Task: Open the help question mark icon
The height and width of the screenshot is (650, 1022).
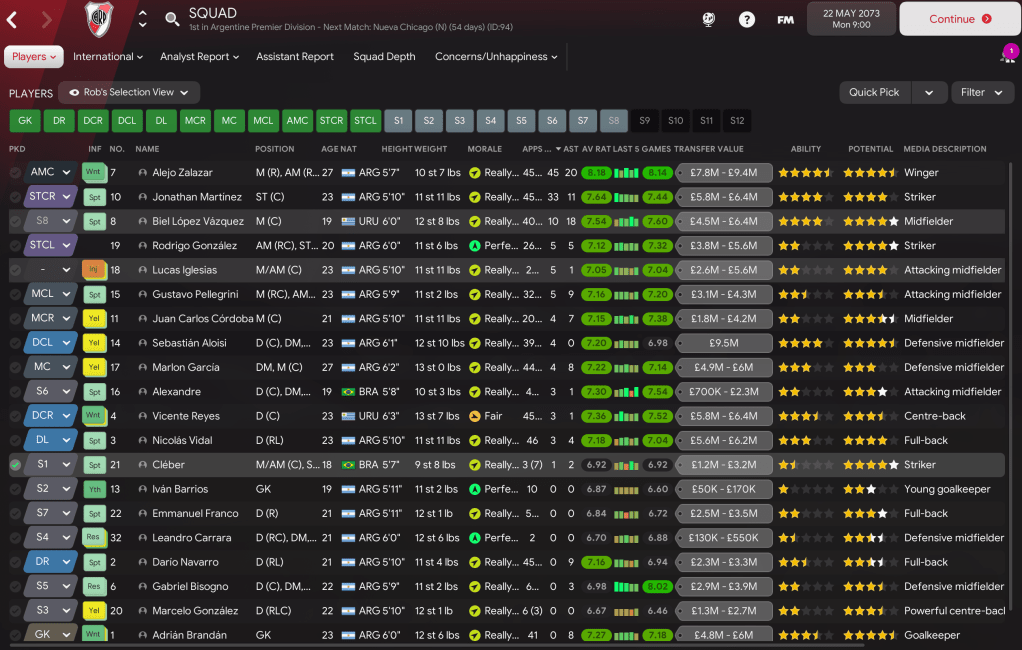Action: pos(747,19)
